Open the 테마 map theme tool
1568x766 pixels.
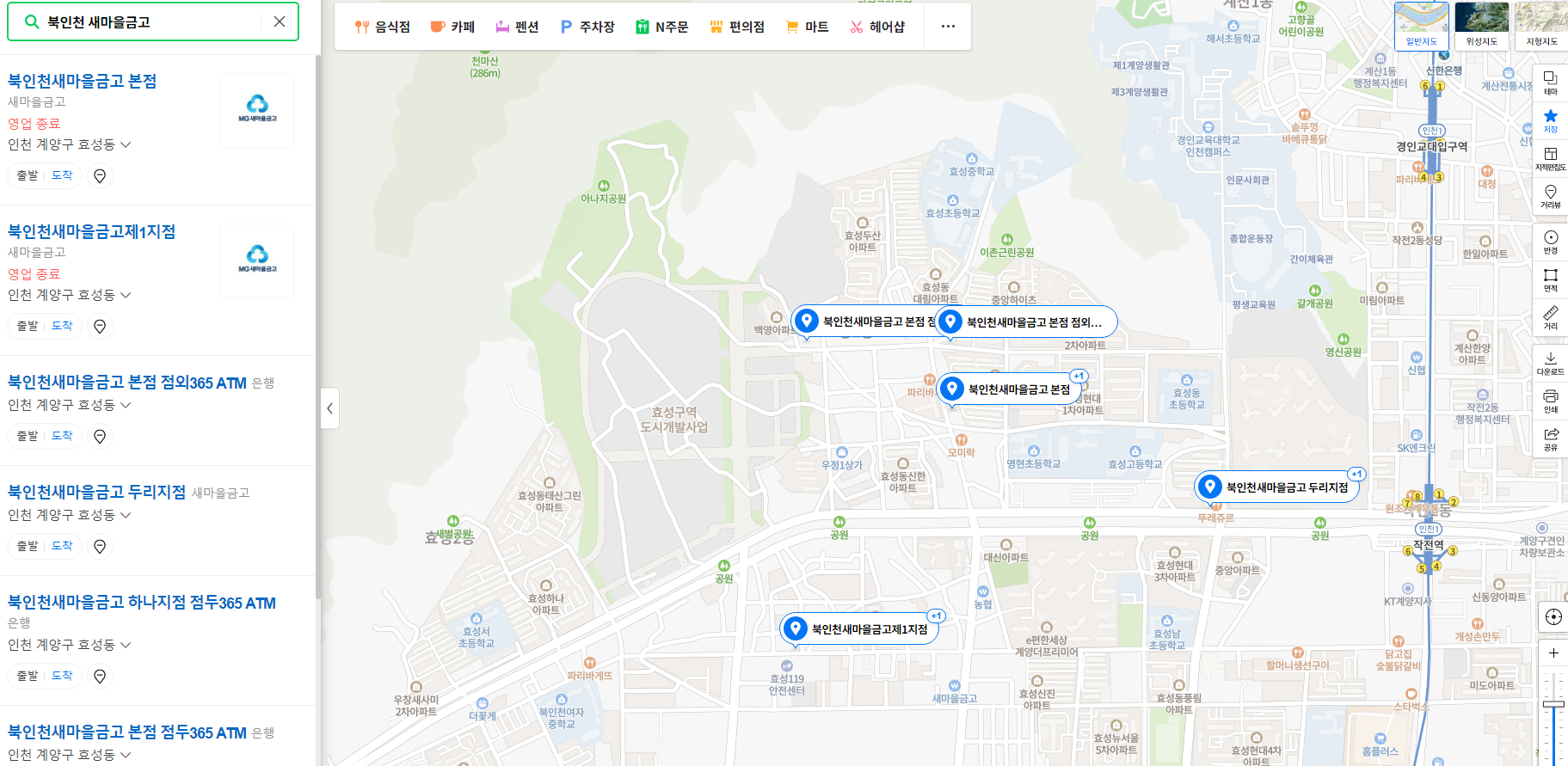pyautogui.click(x=1550, y=83)
